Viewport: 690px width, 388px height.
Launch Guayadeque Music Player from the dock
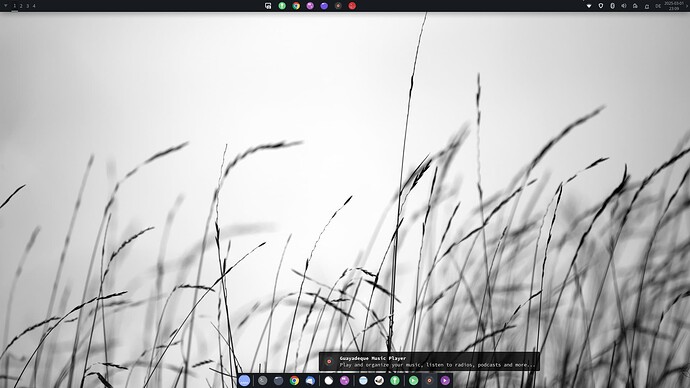pos(429,381)
